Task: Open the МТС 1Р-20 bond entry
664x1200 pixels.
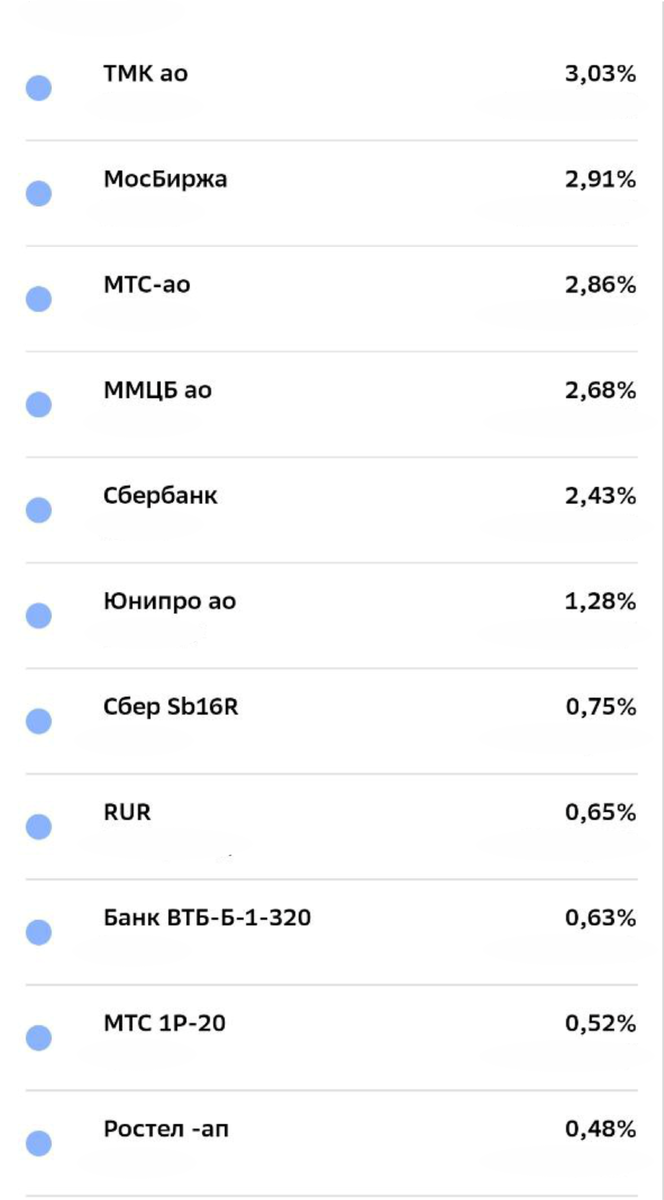Action: (x=332, y=1038)
